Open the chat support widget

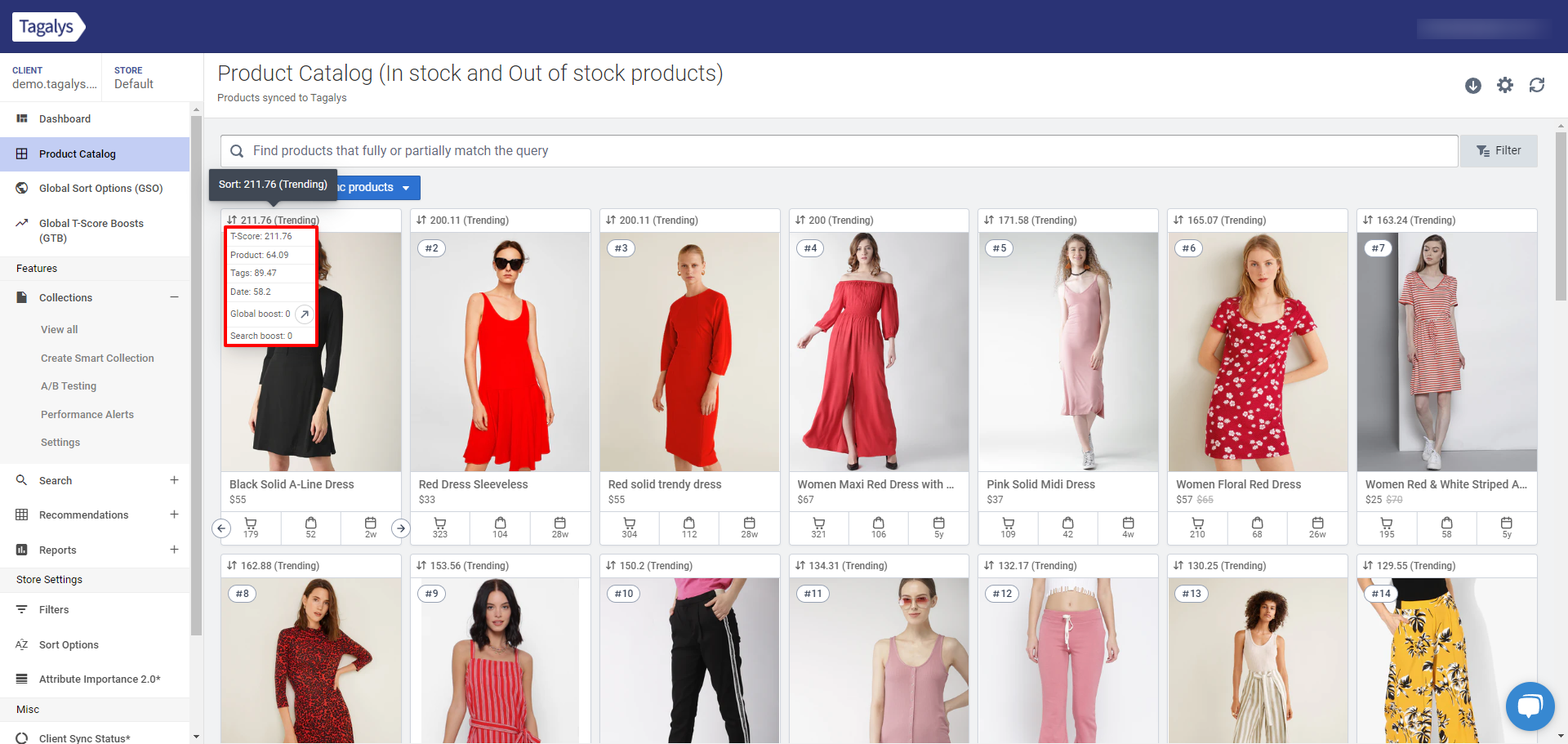click(x=1530, y=706)
